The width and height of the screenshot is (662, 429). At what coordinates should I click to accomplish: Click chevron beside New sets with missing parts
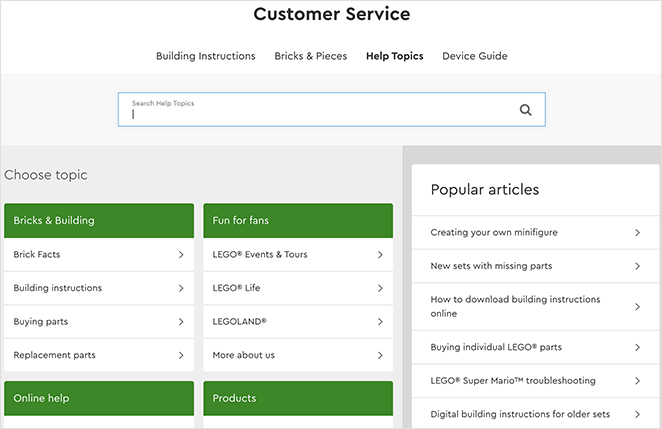(638, 266)
